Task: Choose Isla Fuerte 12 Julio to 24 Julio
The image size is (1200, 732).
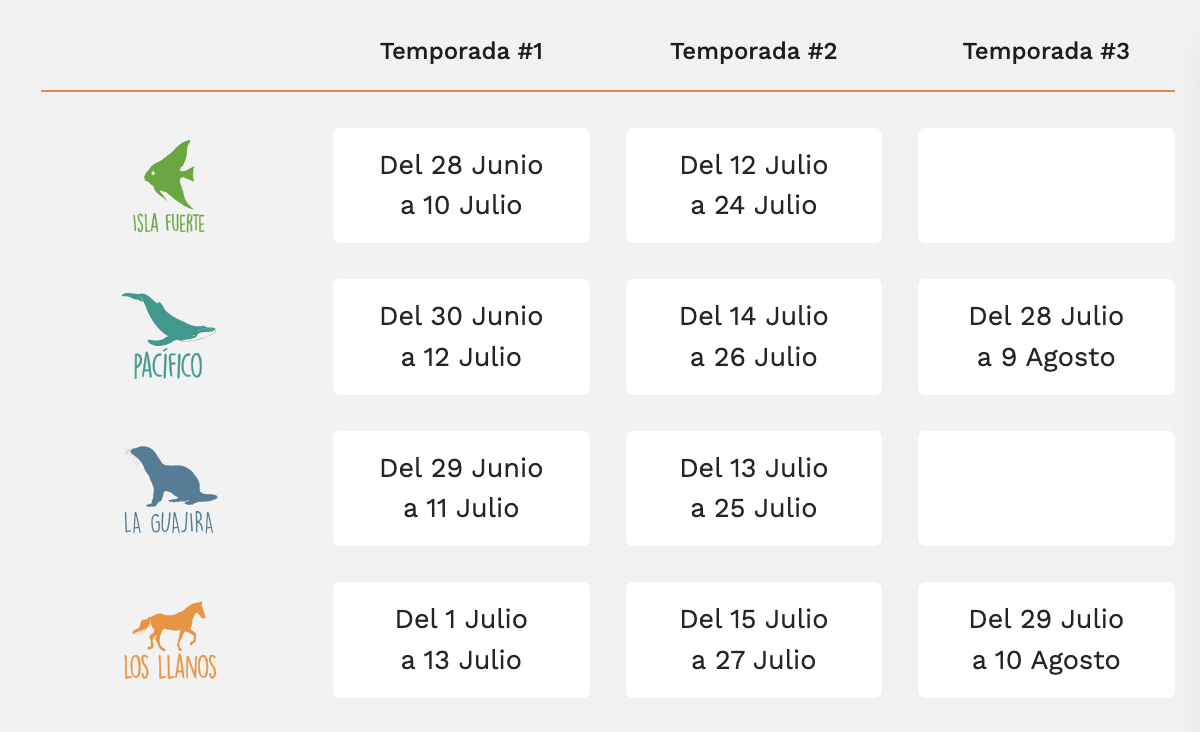Action: click(754, 185)
